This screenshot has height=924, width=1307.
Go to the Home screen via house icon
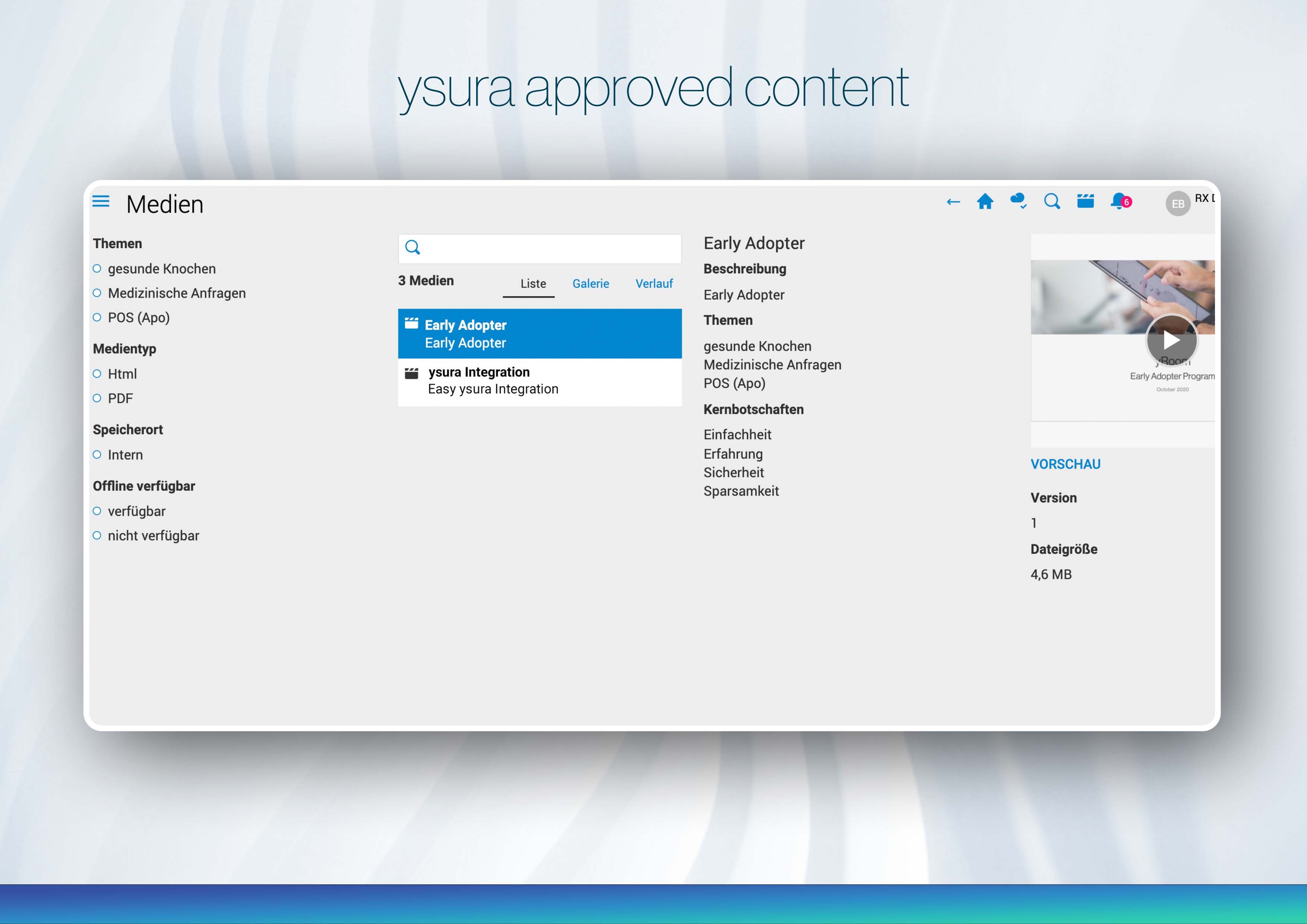[986, 202]
